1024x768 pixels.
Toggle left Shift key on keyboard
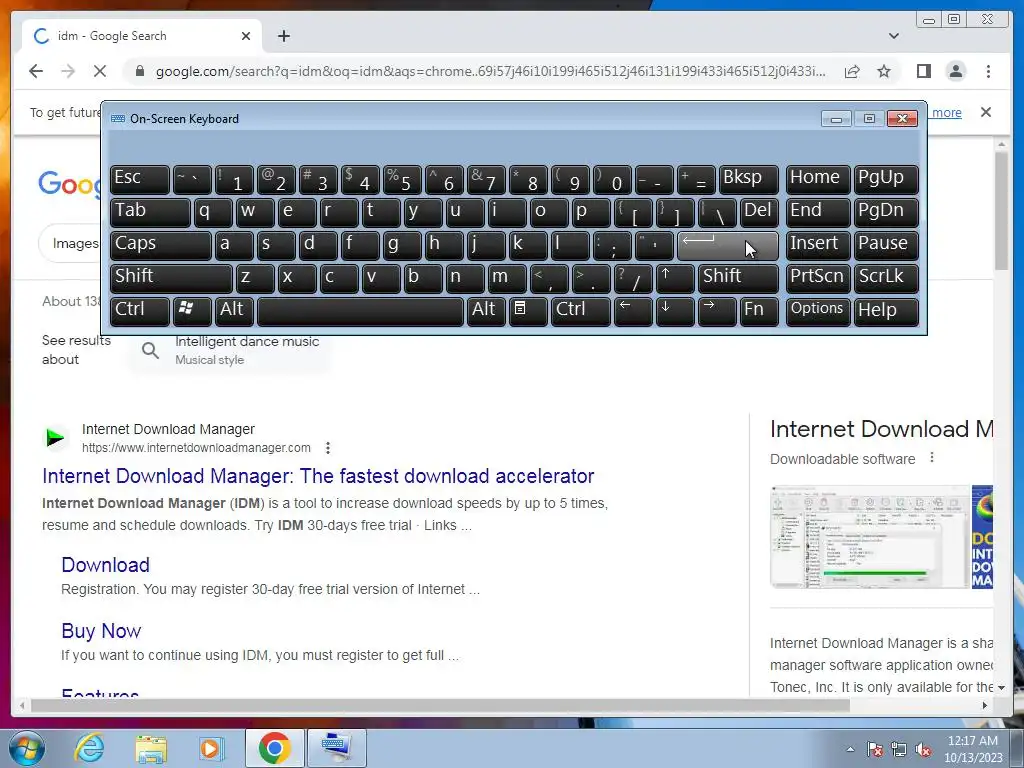click(171, 278)
